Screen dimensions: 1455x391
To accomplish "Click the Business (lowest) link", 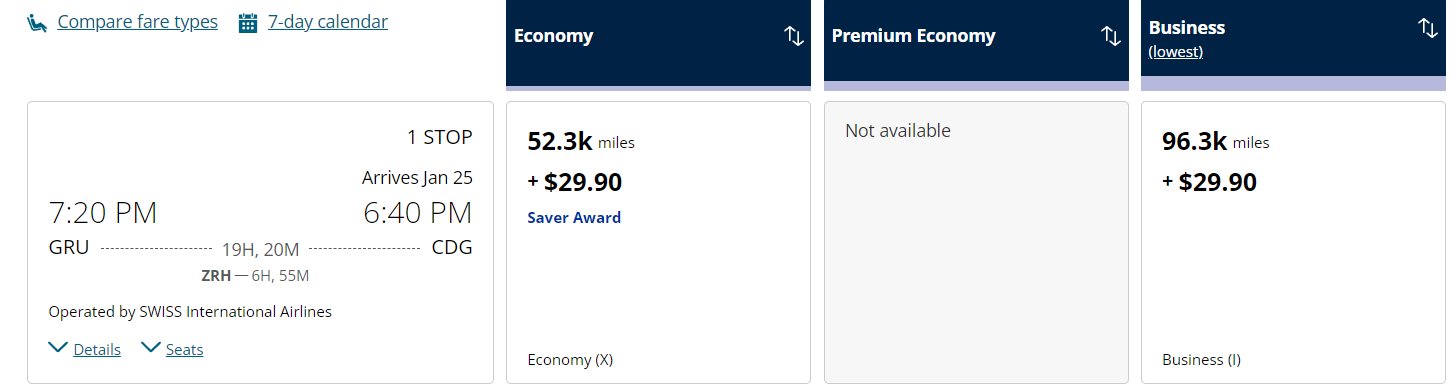I will click(1175, 52).
